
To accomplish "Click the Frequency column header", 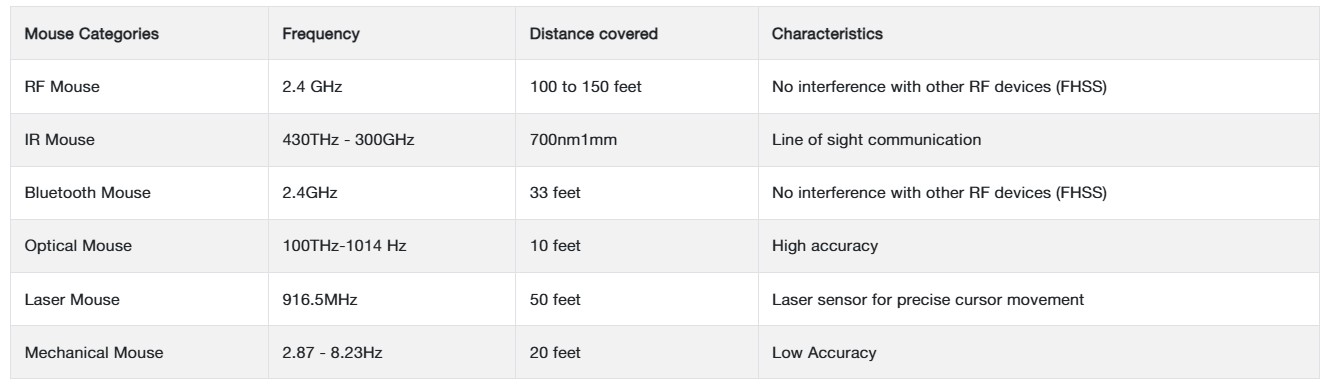I will click(391, 34).
